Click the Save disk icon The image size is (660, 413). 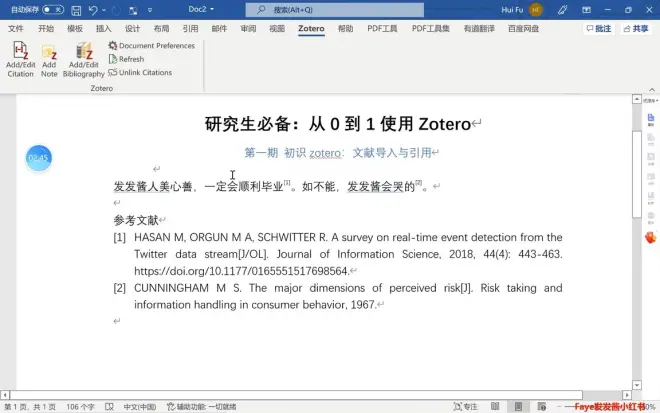pos(76,10)
